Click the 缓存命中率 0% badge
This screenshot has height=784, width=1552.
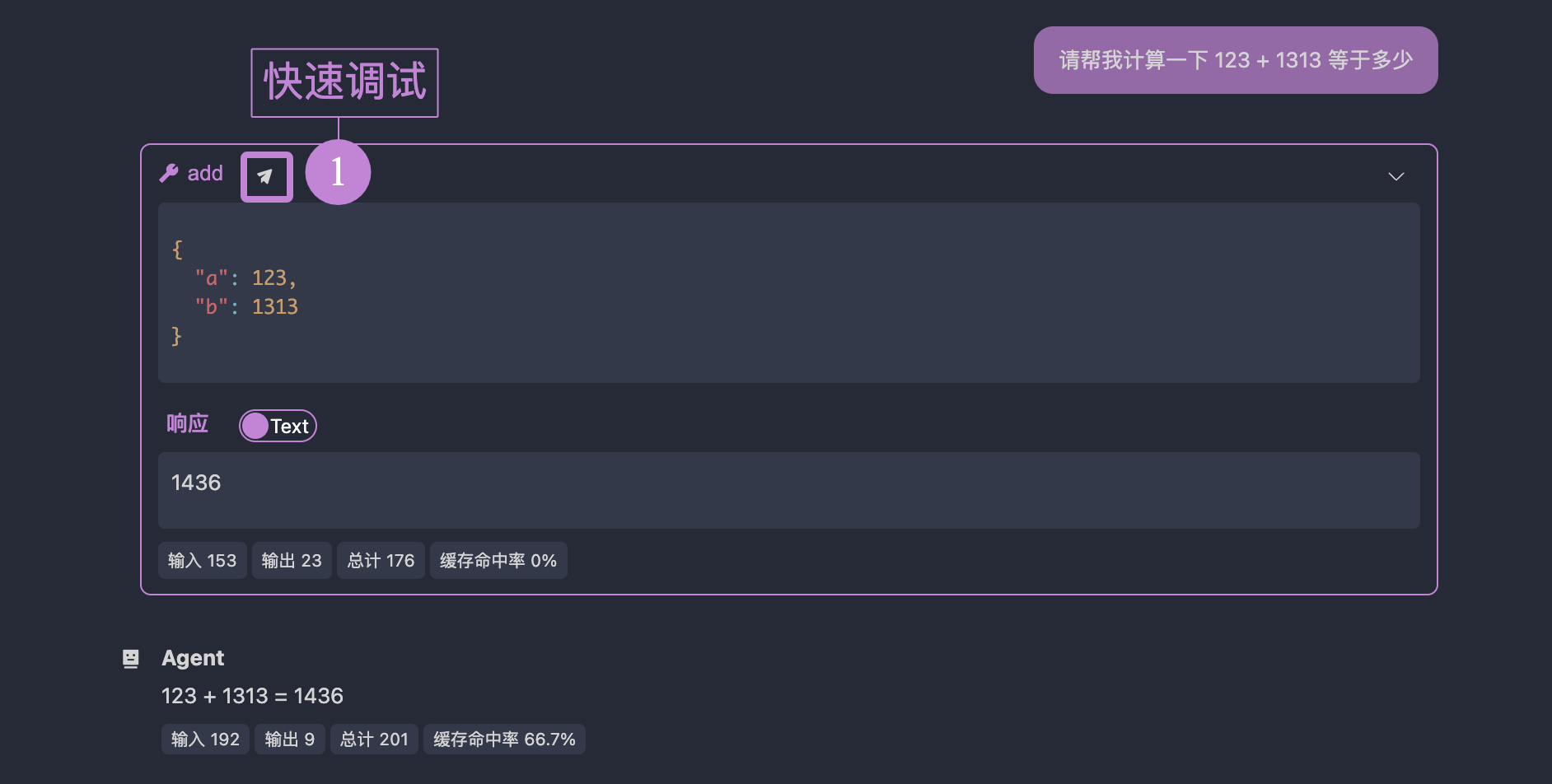coord(498,561)
